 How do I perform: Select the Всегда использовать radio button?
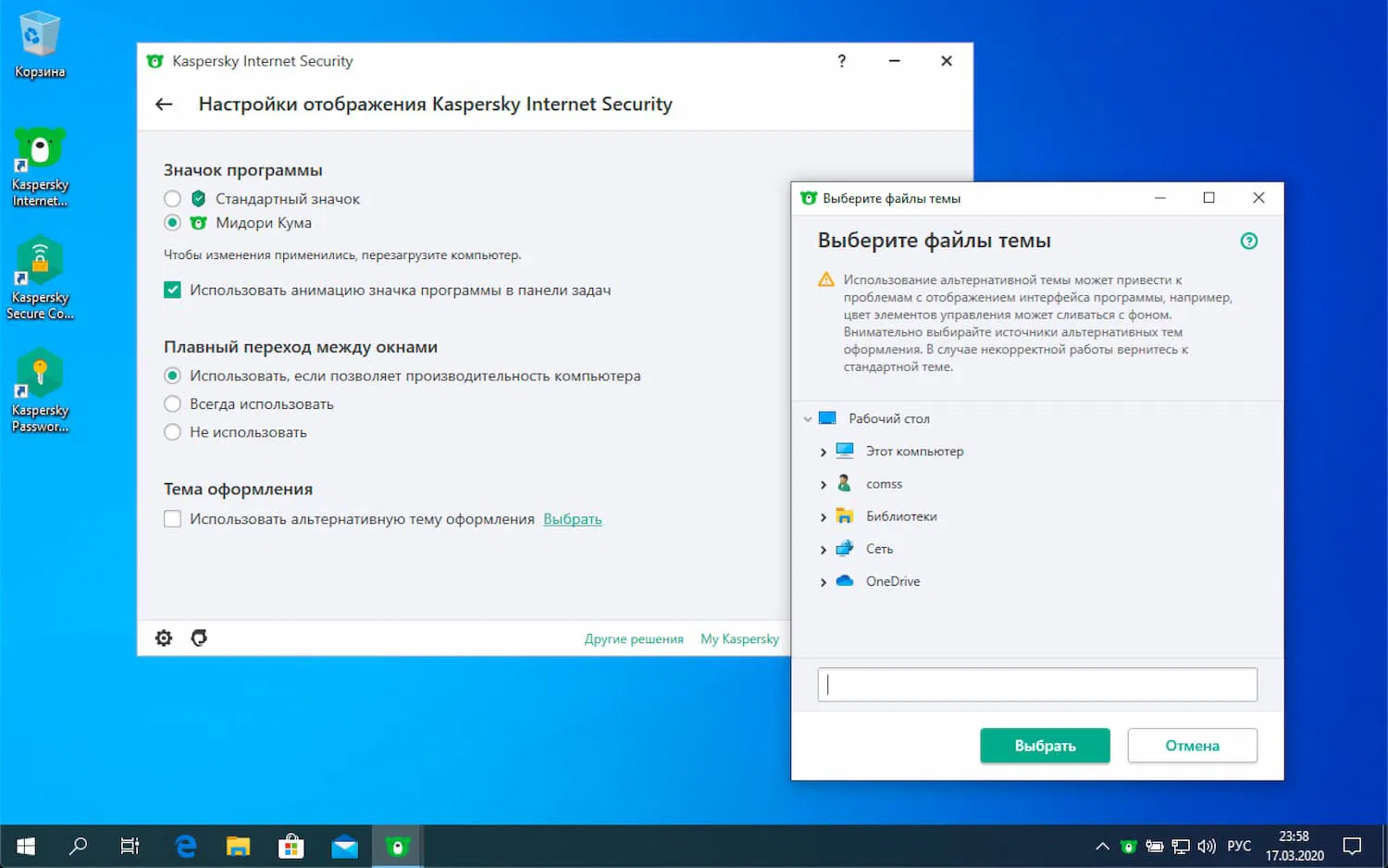(x=172, y=403)
